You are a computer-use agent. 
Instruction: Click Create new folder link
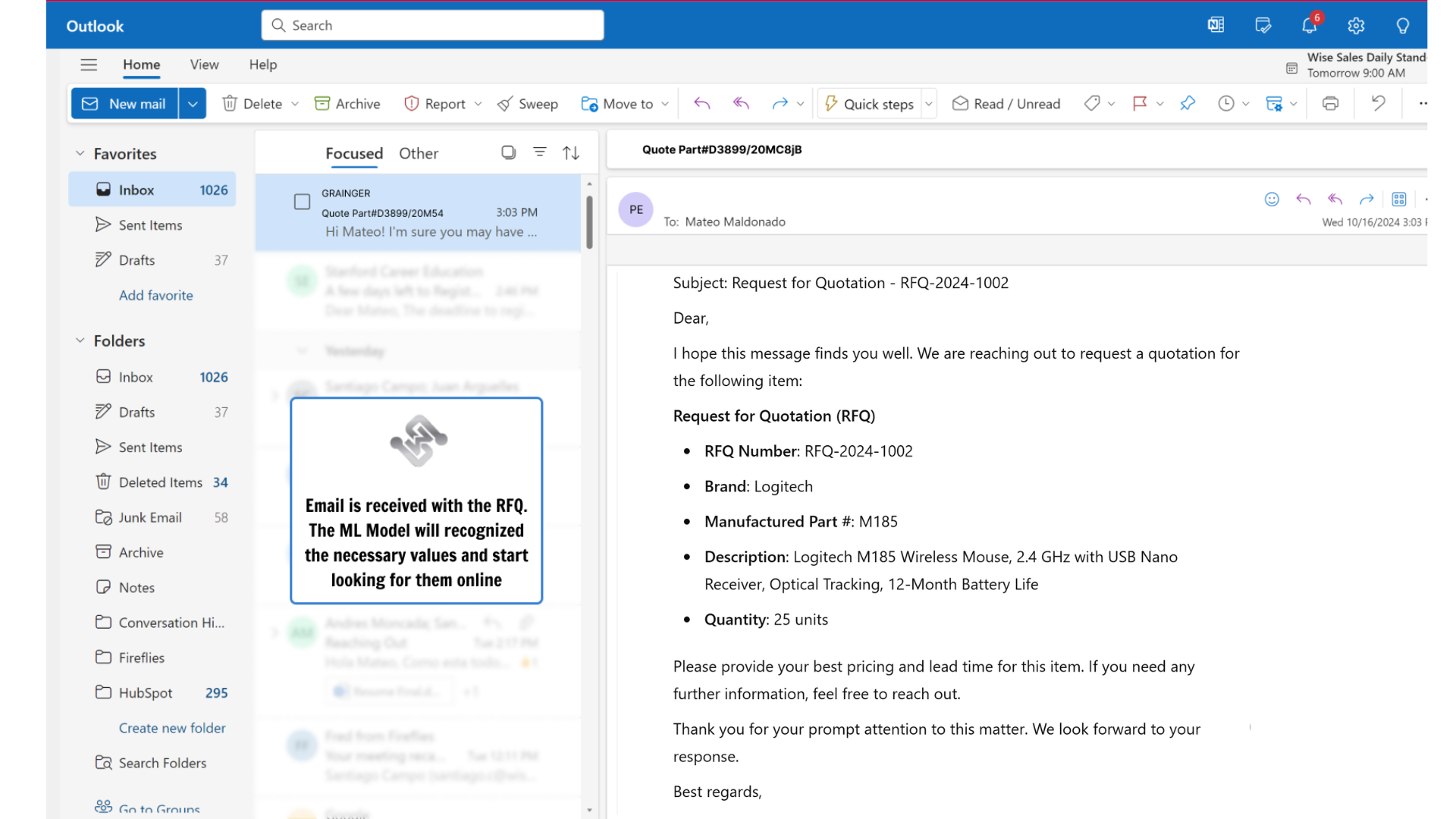(x=172, y=728)
